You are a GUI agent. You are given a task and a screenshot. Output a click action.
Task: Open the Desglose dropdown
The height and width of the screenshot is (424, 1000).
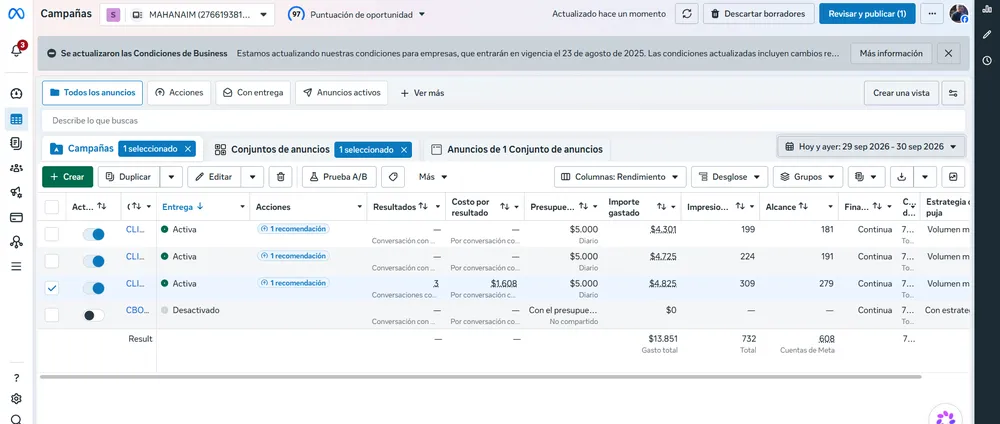[730, 177]
